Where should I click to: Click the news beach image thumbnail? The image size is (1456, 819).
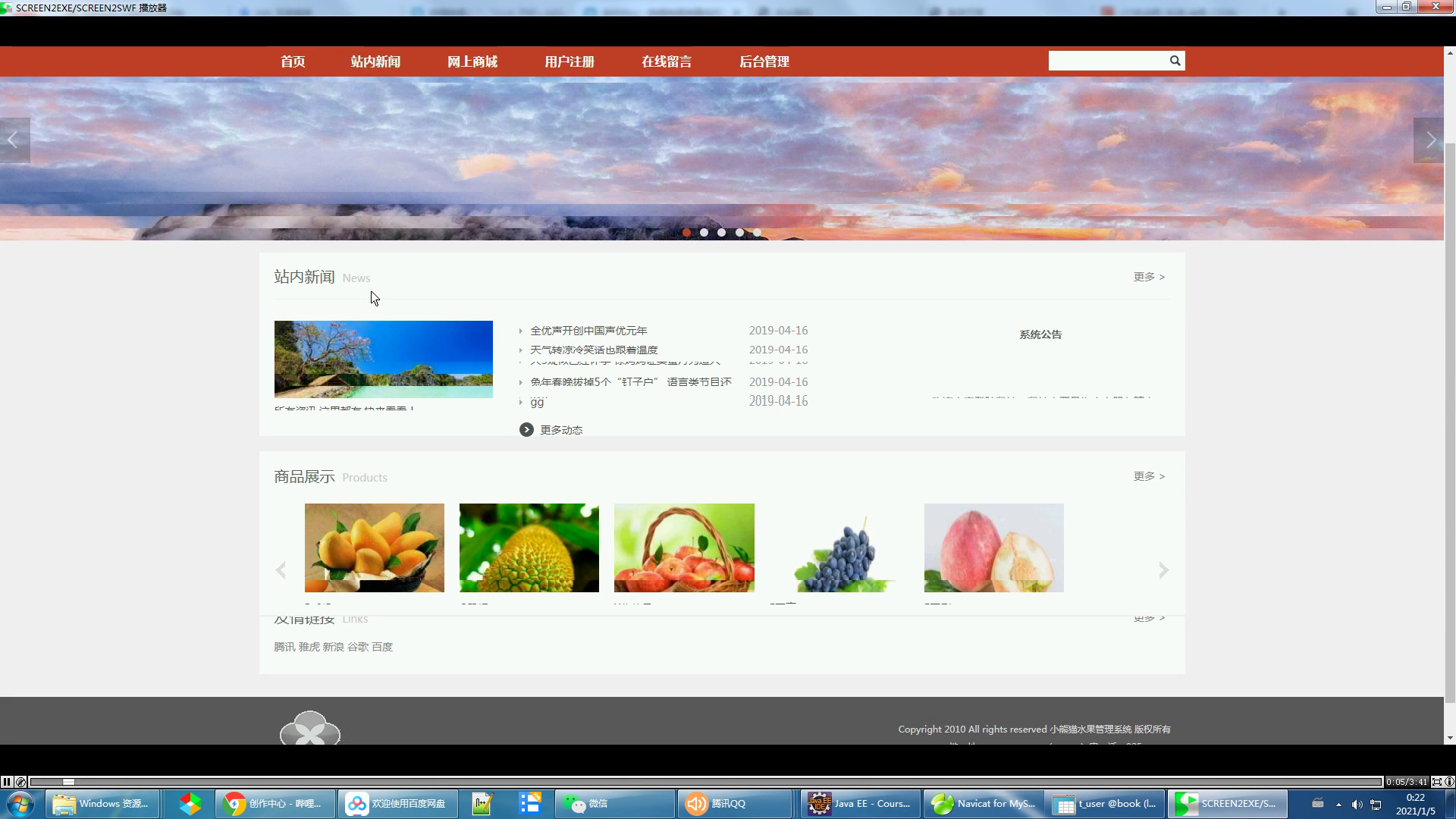coord(384,359)
